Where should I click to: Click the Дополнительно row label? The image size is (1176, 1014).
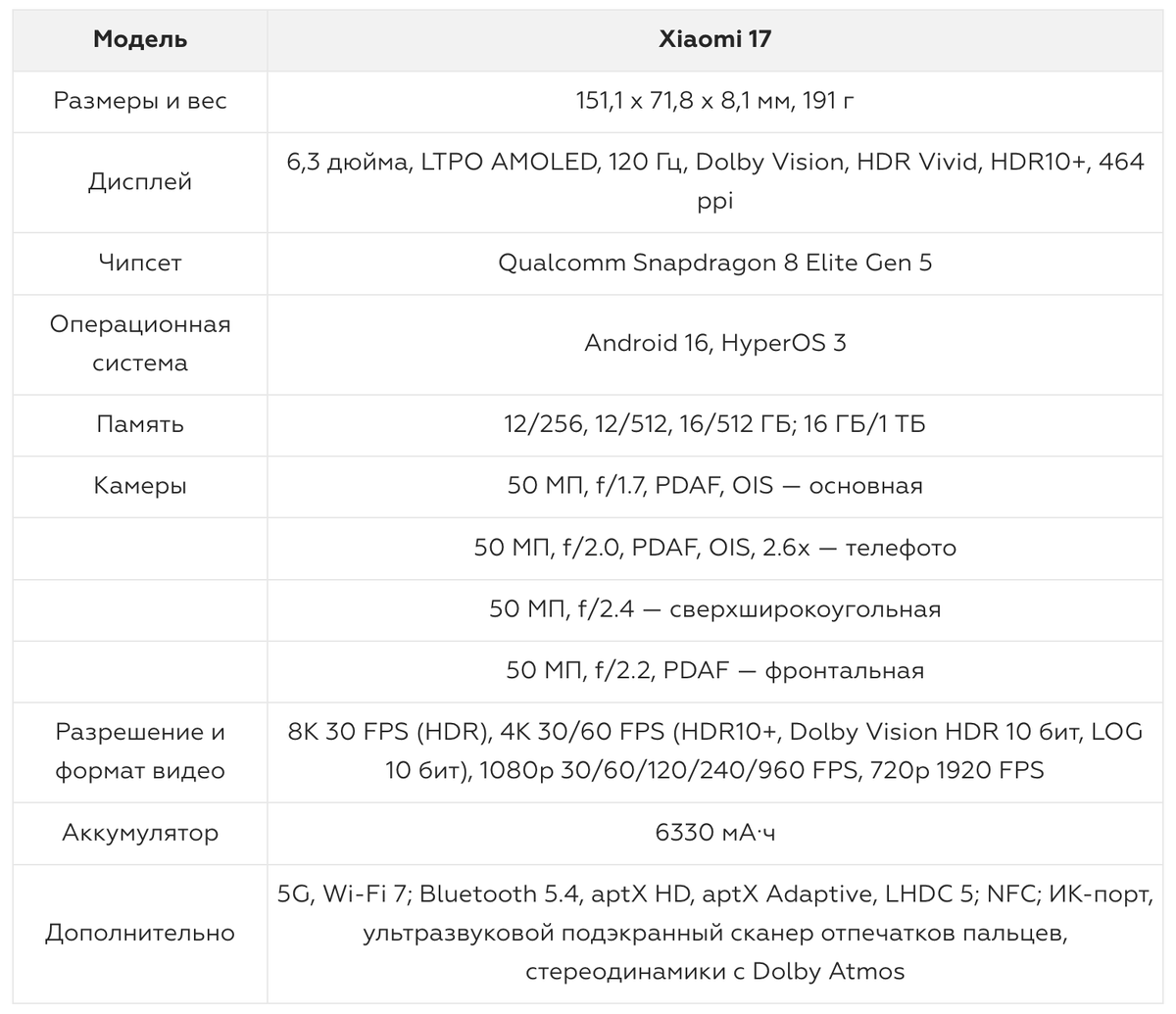click(140, 933)
